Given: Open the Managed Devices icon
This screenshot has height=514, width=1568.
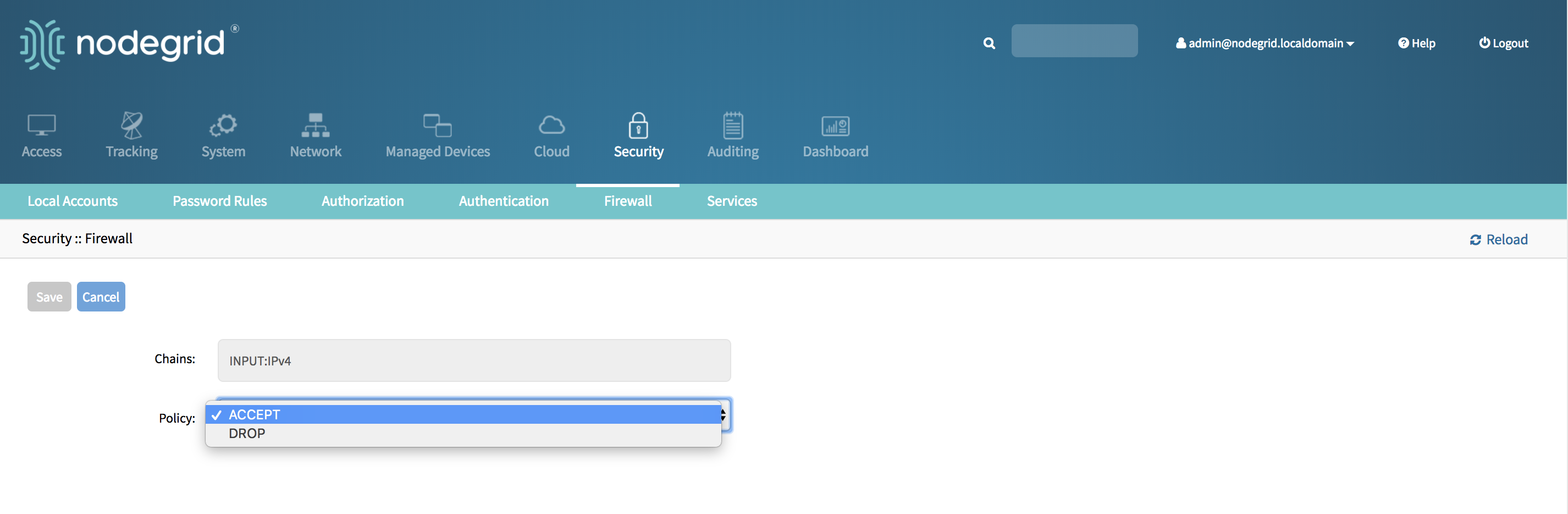Looking at the screenshot, I should pyautogui.click(x=438, y=125).
